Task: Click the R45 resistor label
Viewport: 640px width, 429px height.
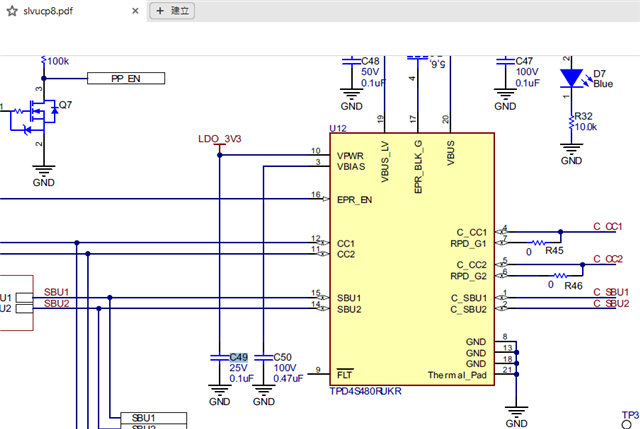Action: point(554,251)
